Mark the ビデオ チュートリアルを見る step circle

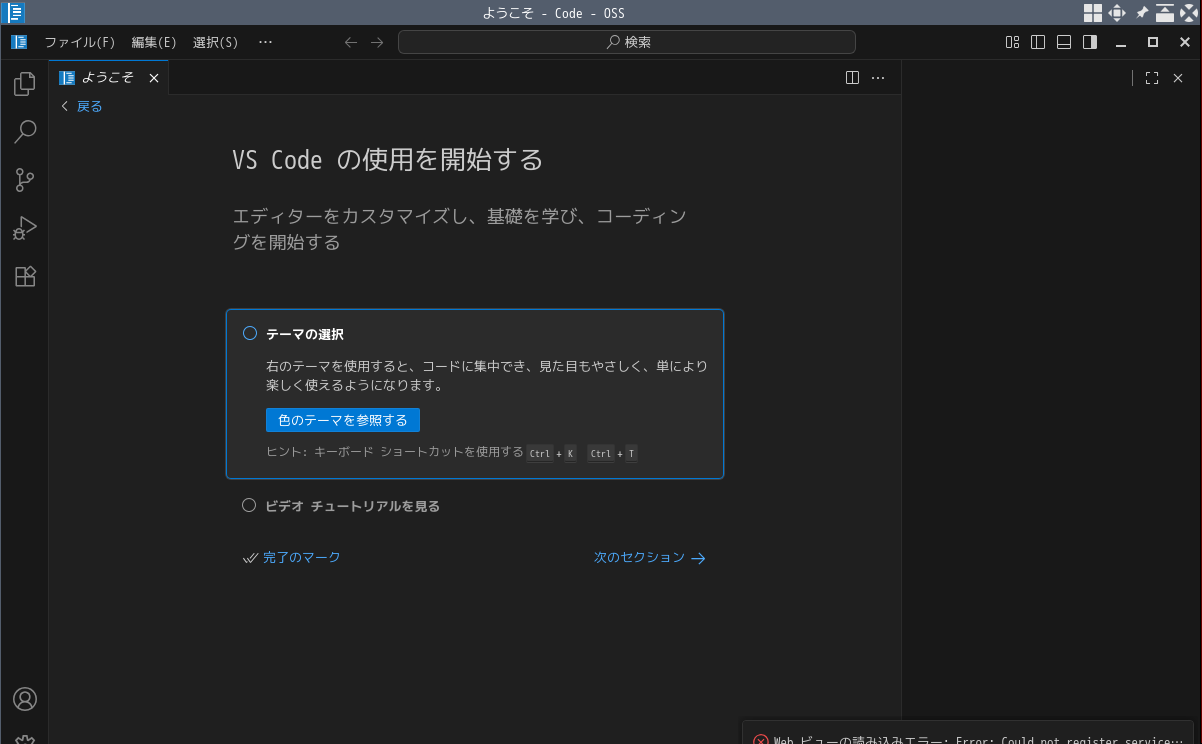click(250, 506)
